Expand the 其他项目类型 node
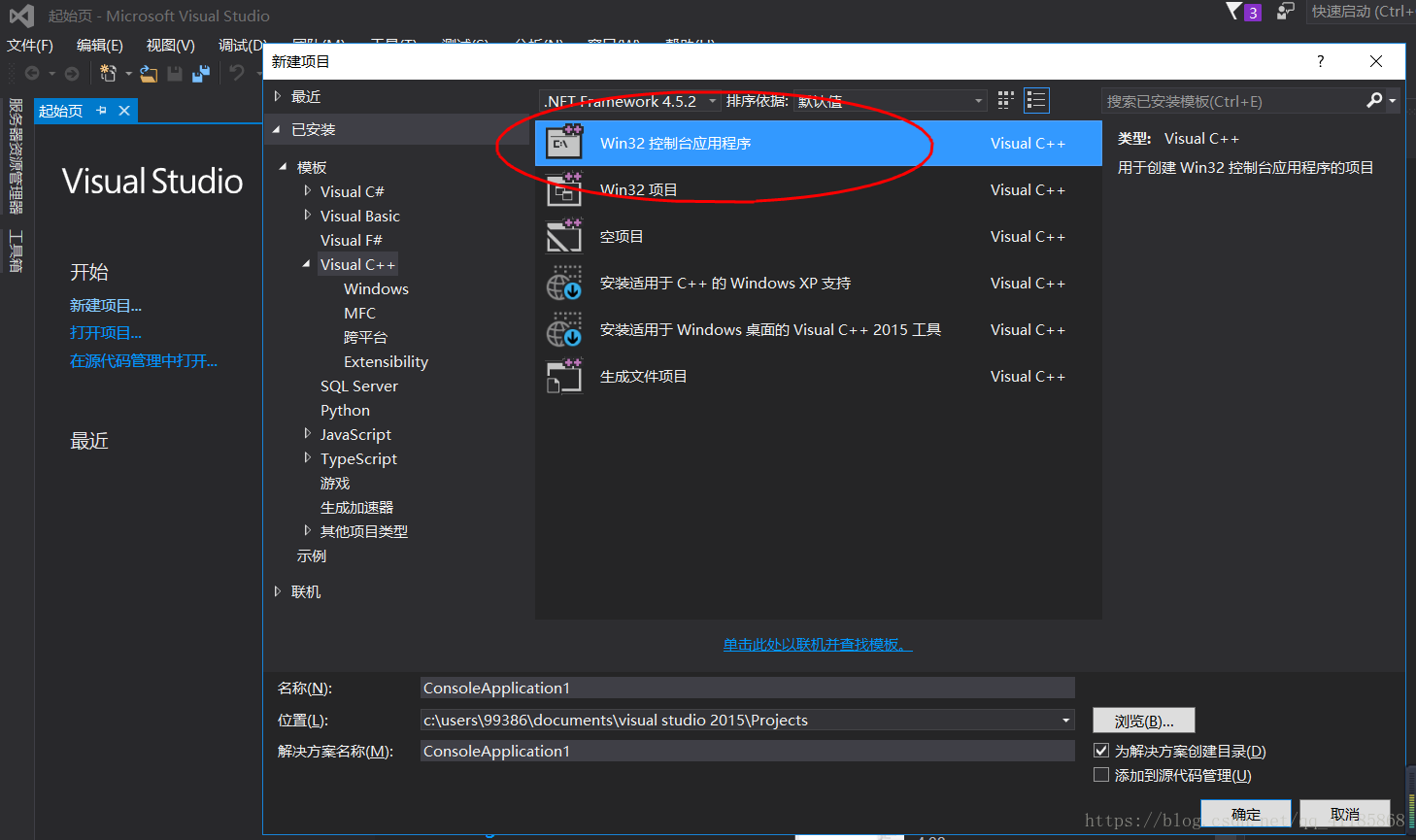This screenshot has height=840, width=1416. click(x=307, y=531)
